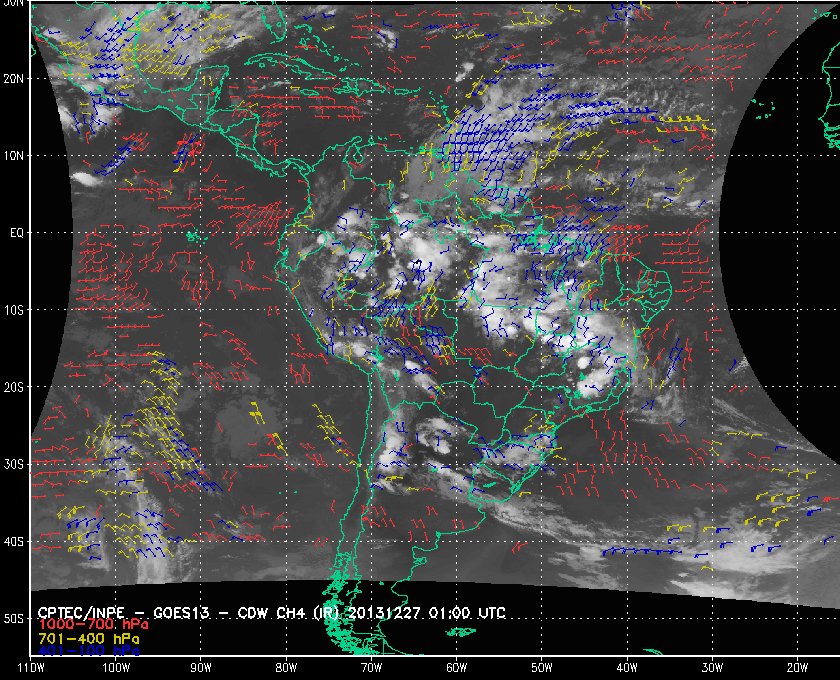Click the 60W longitude label
This screenshot has width=840, height=680.
tap(456, 668)
